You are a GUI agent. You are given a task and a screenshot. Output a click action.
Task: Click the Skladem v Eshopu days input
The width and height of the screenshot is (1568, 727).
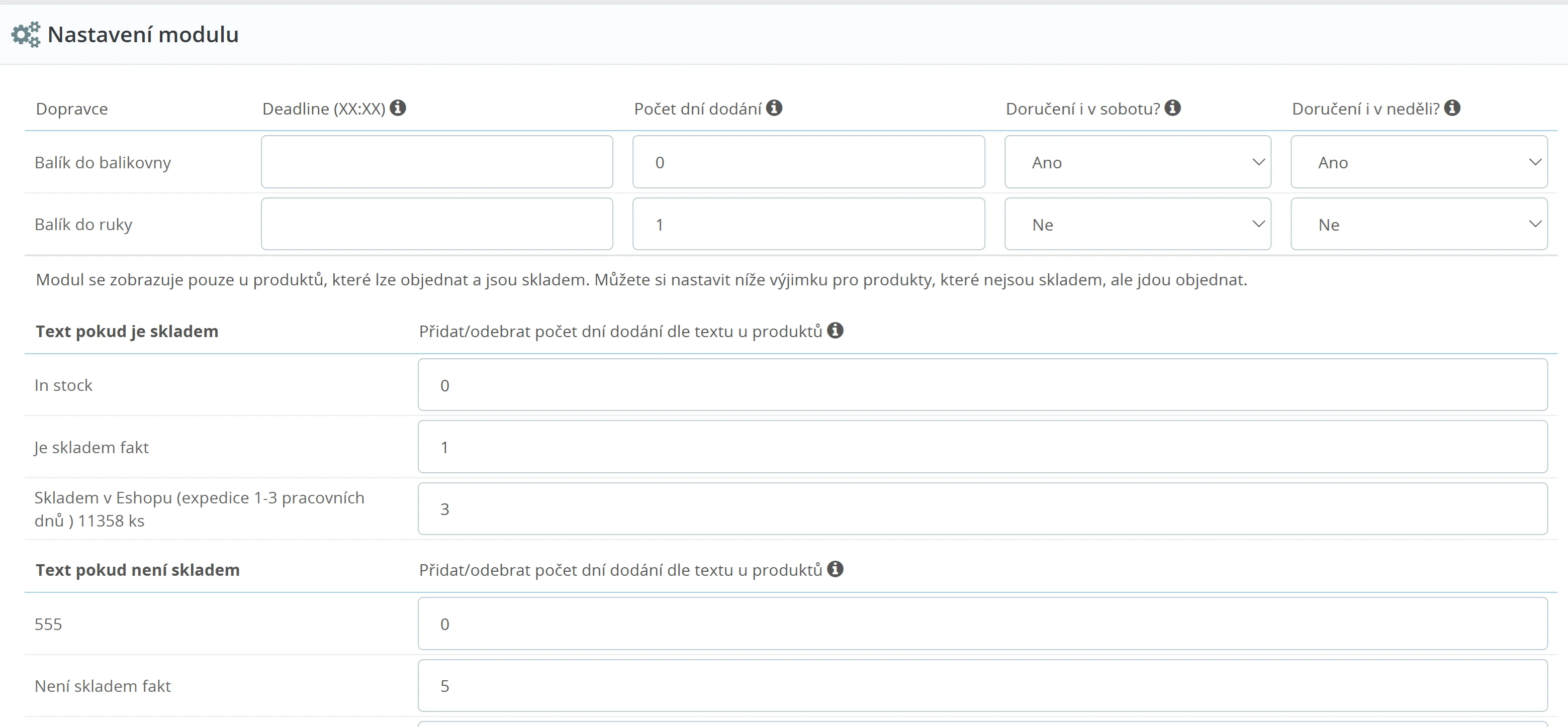pos(982,508)
